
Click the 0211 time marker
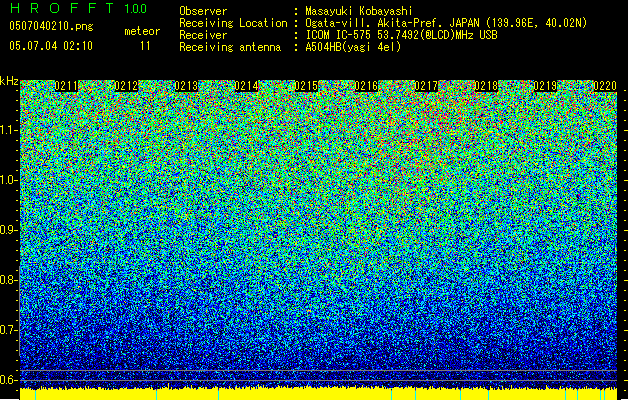66,86
